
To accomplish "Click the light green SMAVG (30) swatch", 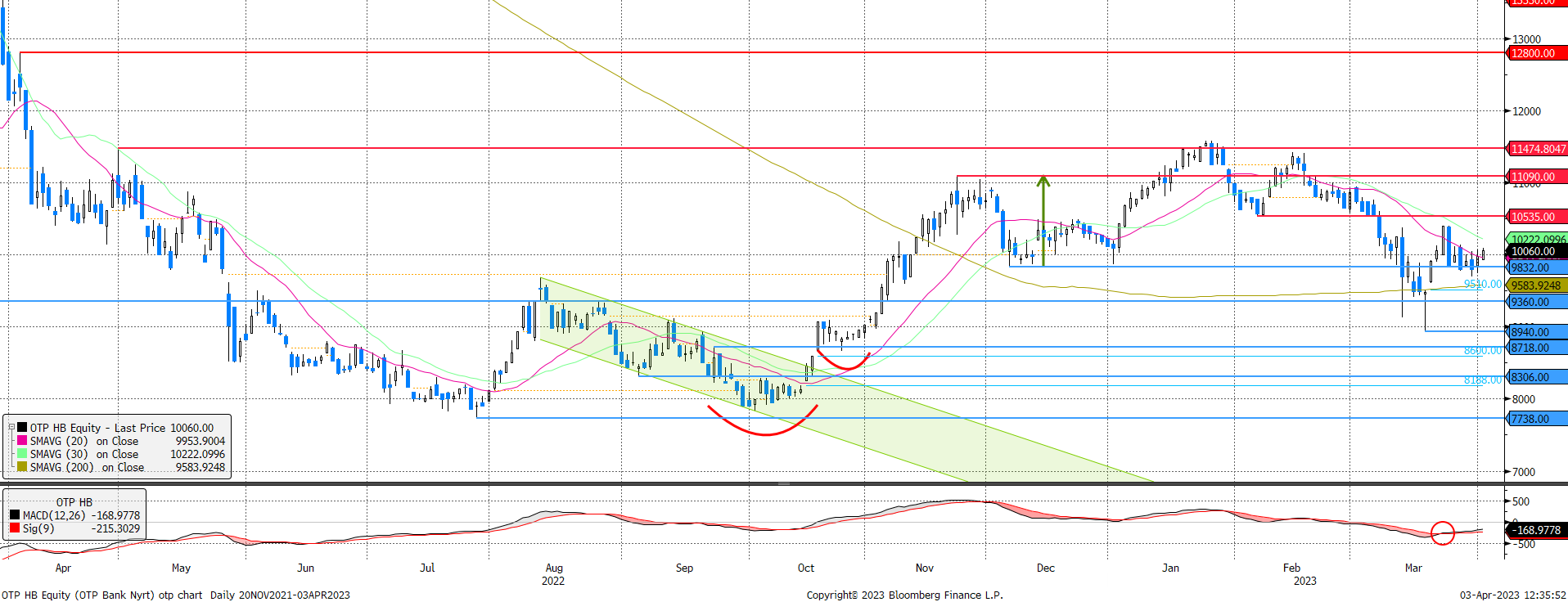I will click(x=22, y=453).
